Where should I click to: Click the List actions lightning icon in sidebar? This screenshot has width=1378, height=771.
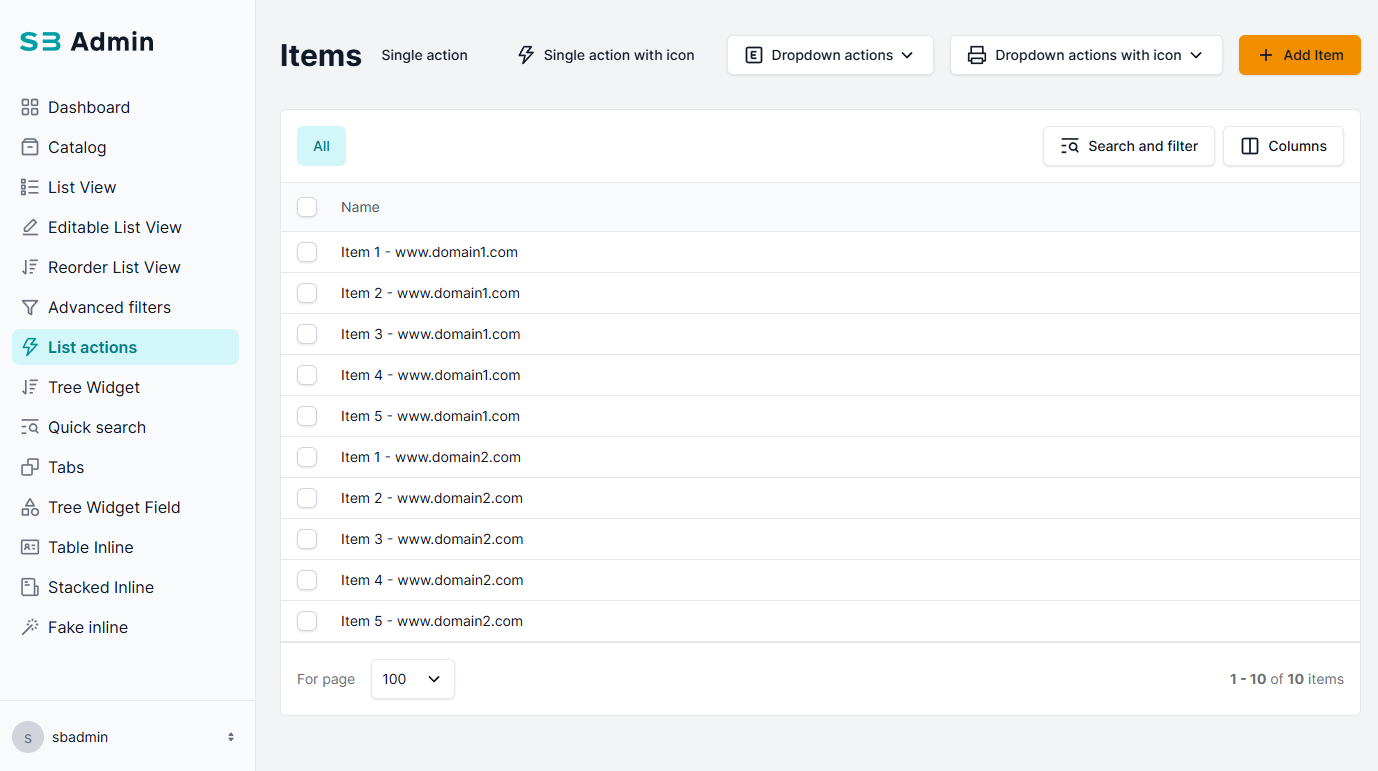click(30, 347)
